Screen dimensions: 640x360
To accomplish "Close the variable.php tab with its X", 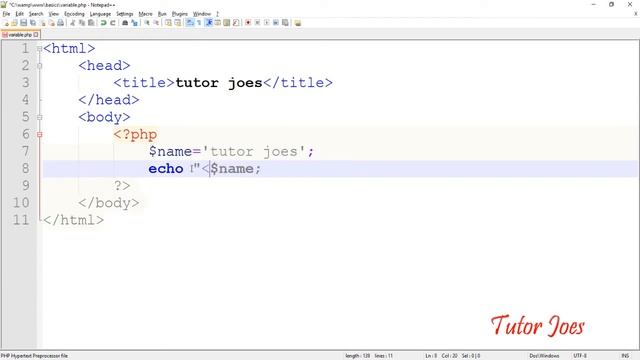I will 36,35.
